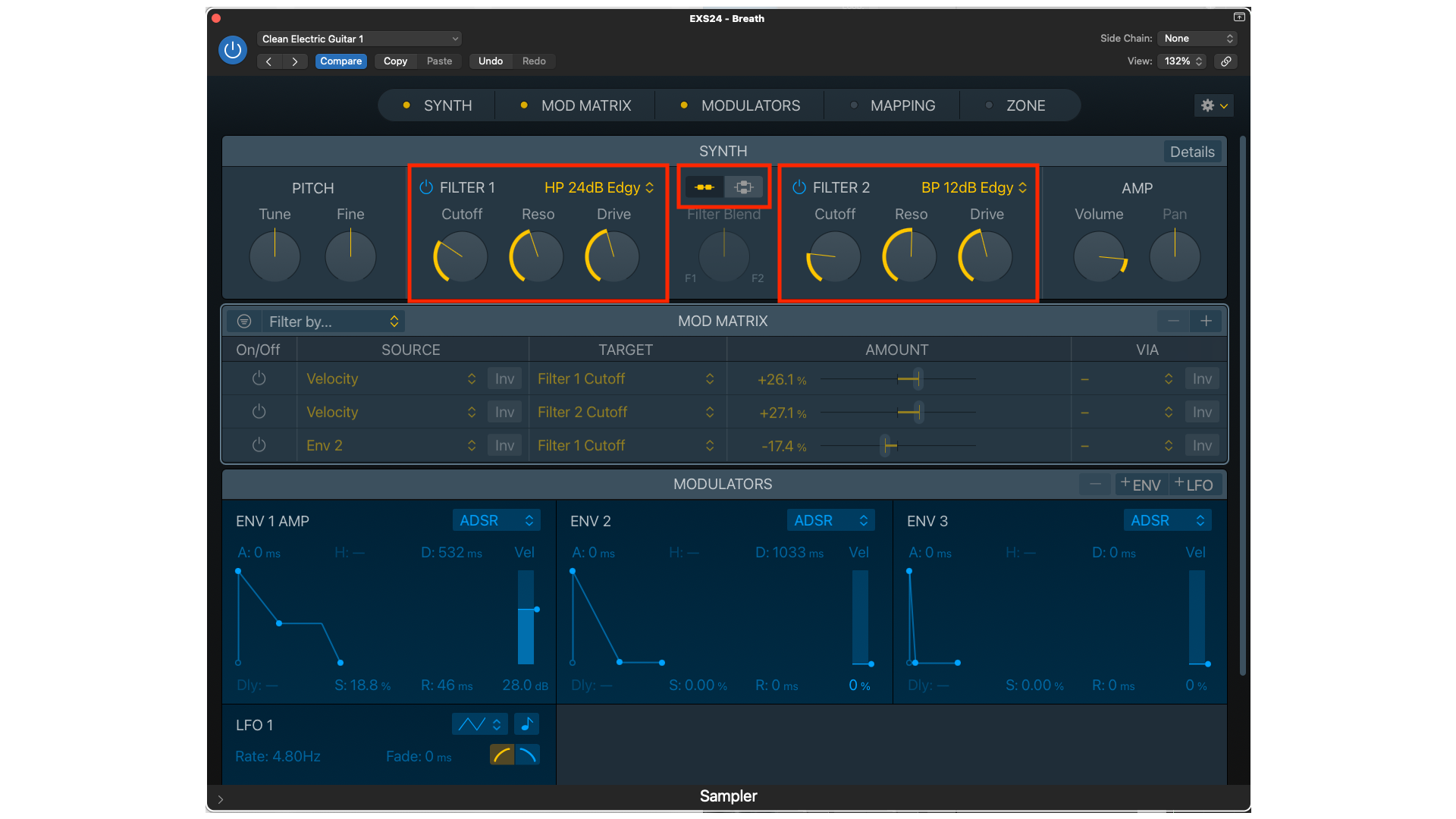The width and height of the screenshot is (1456, 819).
Task: Click the link icon beside View
Action: pyautogui.click(x=1226, y=61)
